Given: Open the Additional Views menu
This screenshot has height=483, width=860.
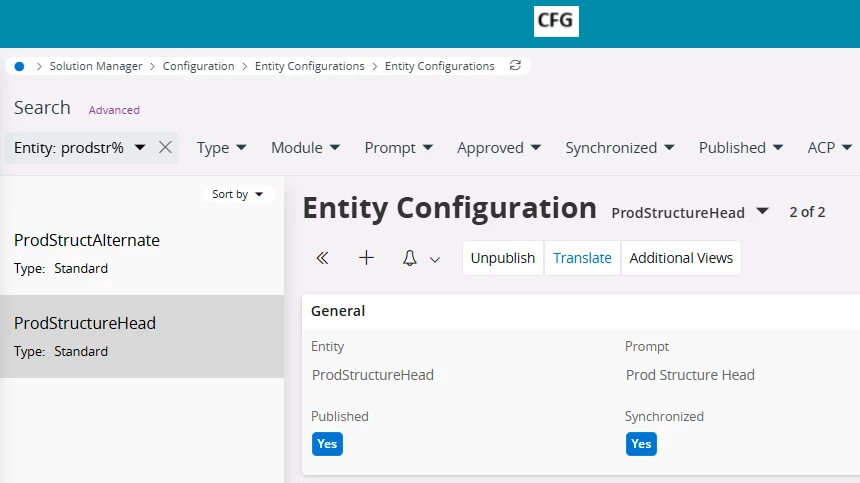Looking at the screenshot, I should (681, 258).
